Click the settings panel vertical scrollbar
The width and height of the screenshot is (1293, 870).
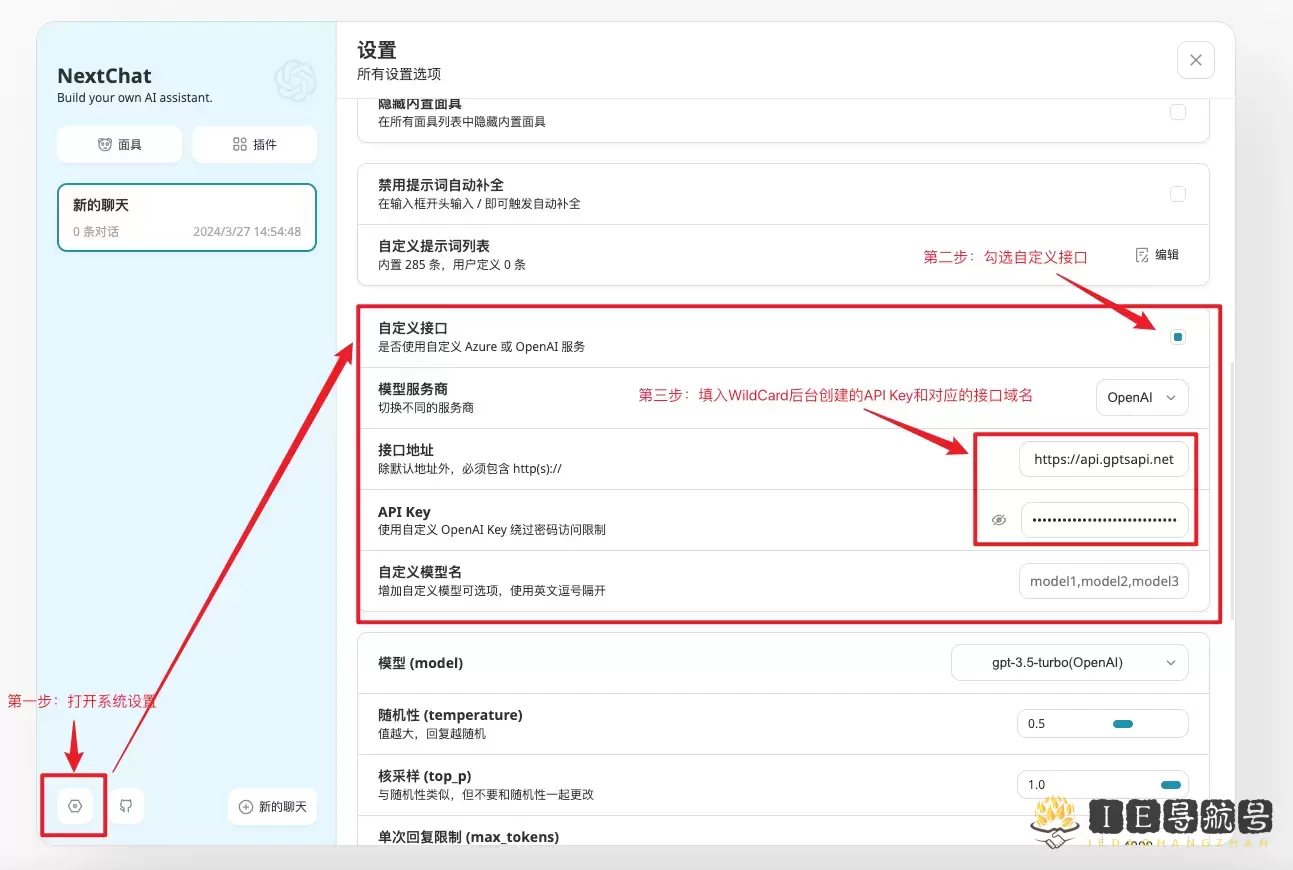coord(1232,490)
